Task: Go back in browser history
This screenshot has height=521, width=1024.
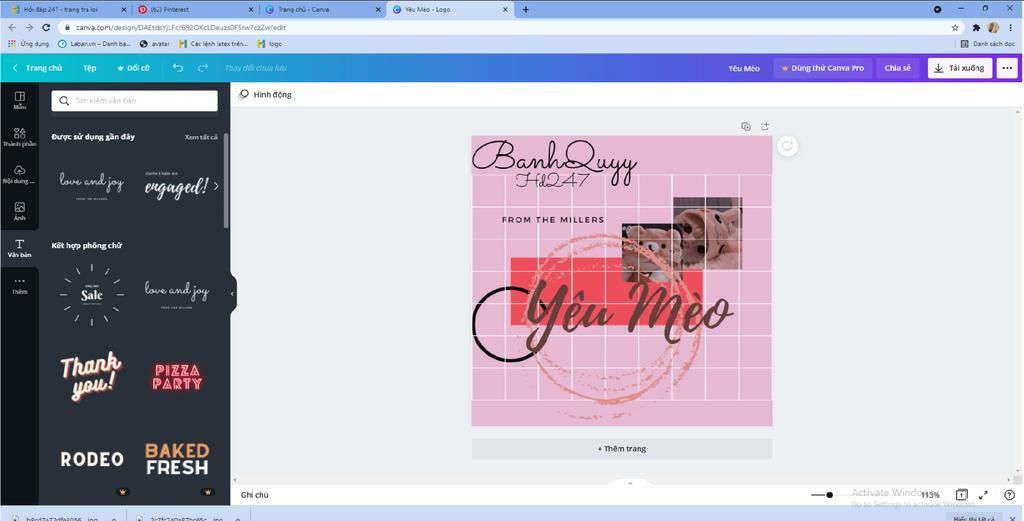Action: 12,27
